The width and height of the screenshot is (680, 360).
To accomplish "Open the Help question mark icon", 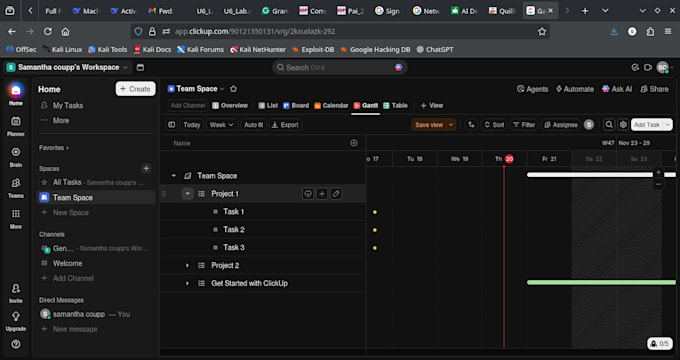I will point(16,344).
